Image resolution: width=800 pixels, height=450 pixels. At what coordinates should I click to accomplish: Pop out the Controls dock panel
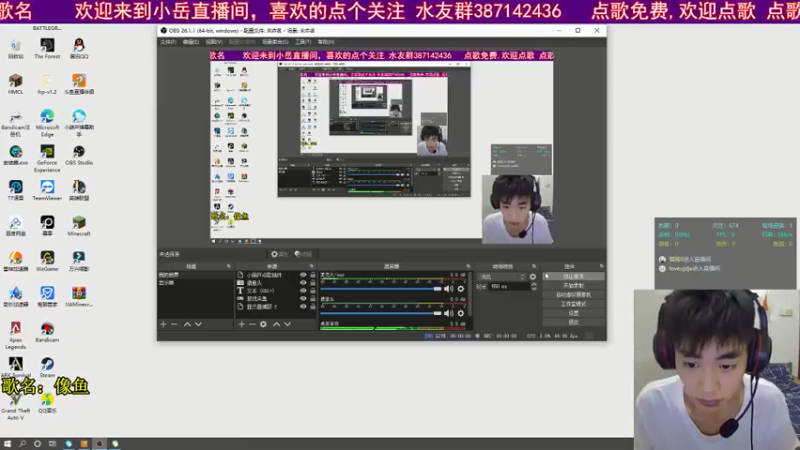coord(602,266)
